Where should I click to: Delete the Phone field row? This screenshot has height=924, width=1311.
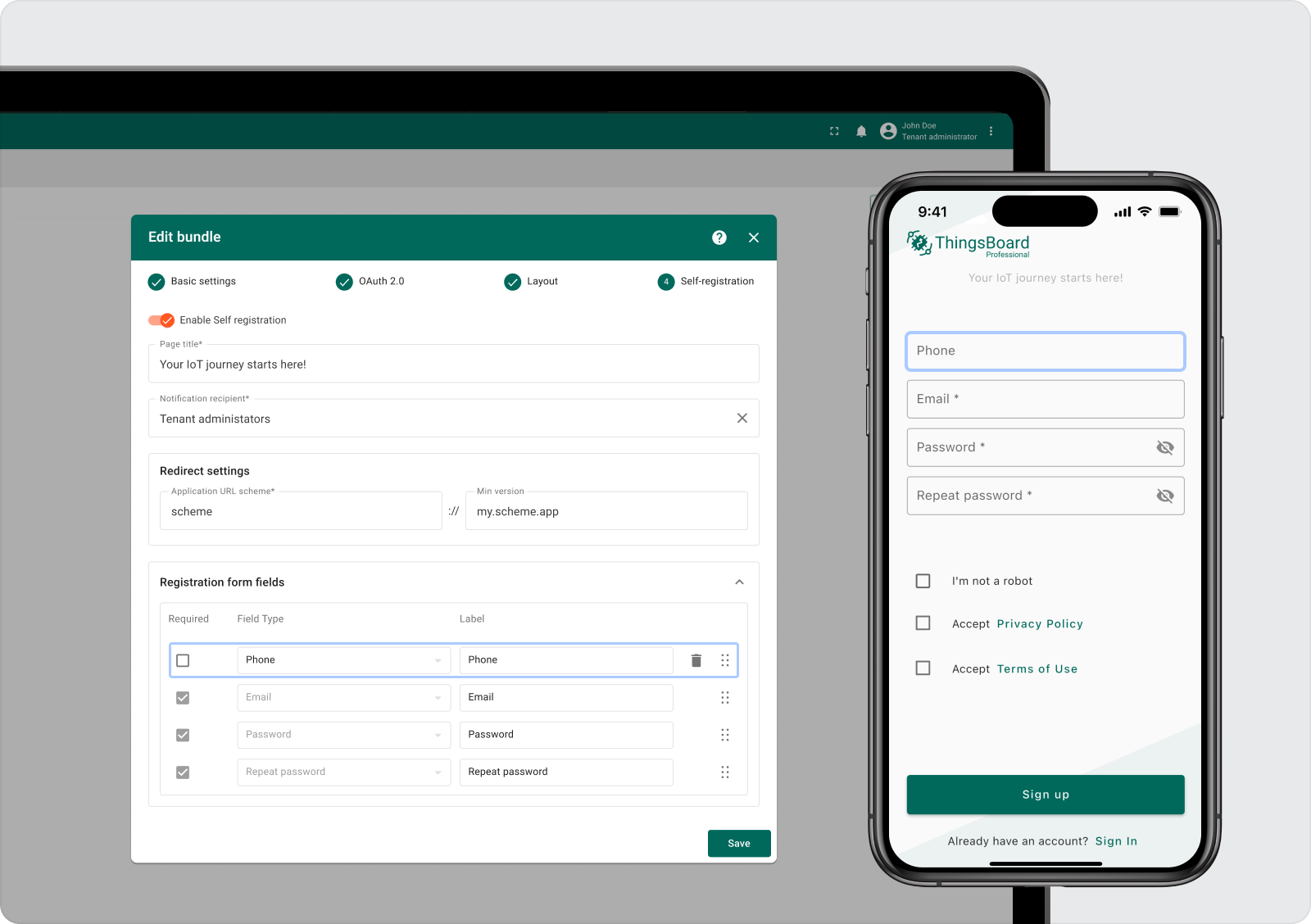click(x=696, y=660)
